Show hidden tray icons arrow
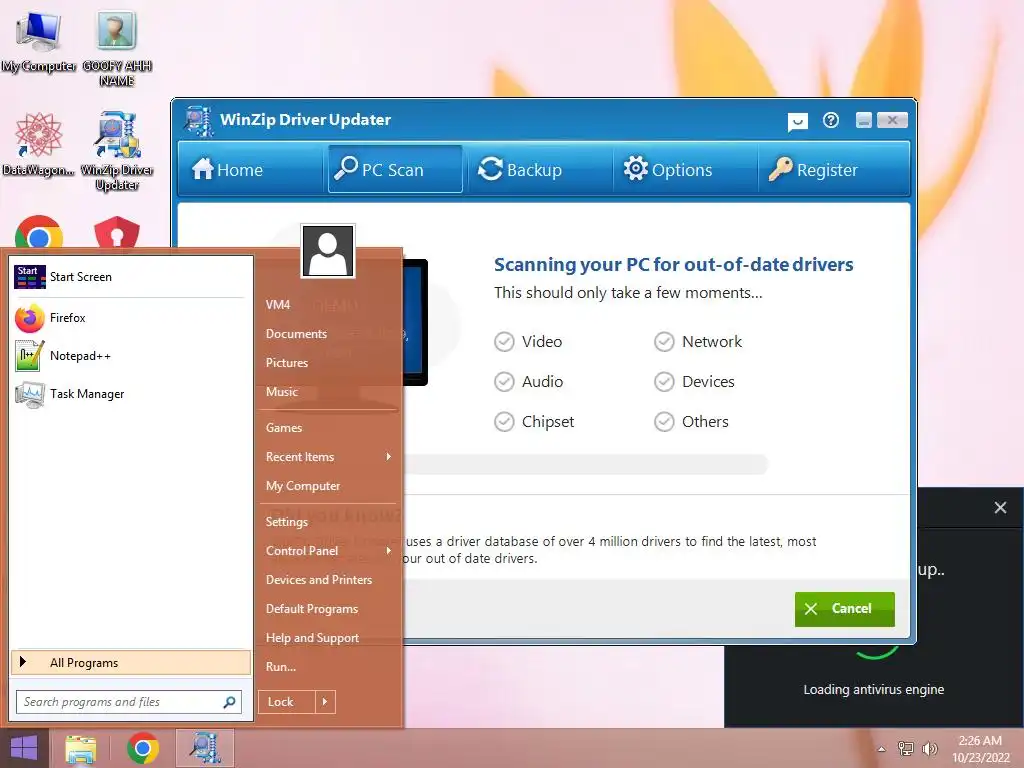Image resolution: width=1024 pixels, height=768 pixels. (x=881, y=749)
